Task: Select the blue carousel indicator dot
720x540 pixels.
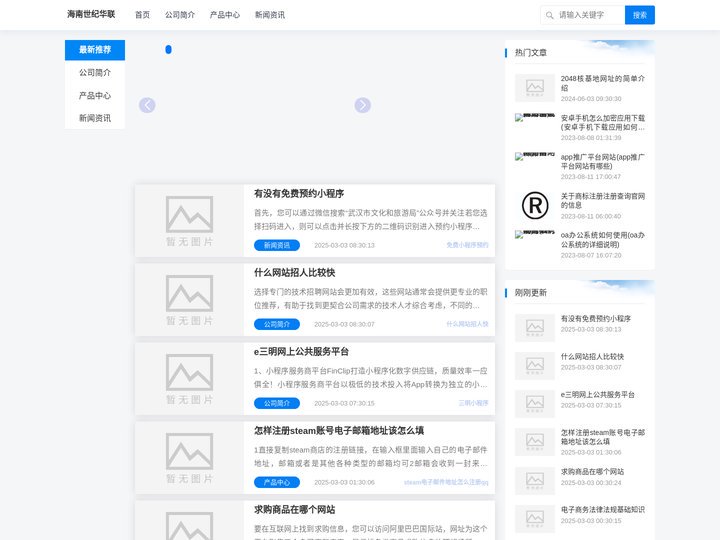Action: 169,50
